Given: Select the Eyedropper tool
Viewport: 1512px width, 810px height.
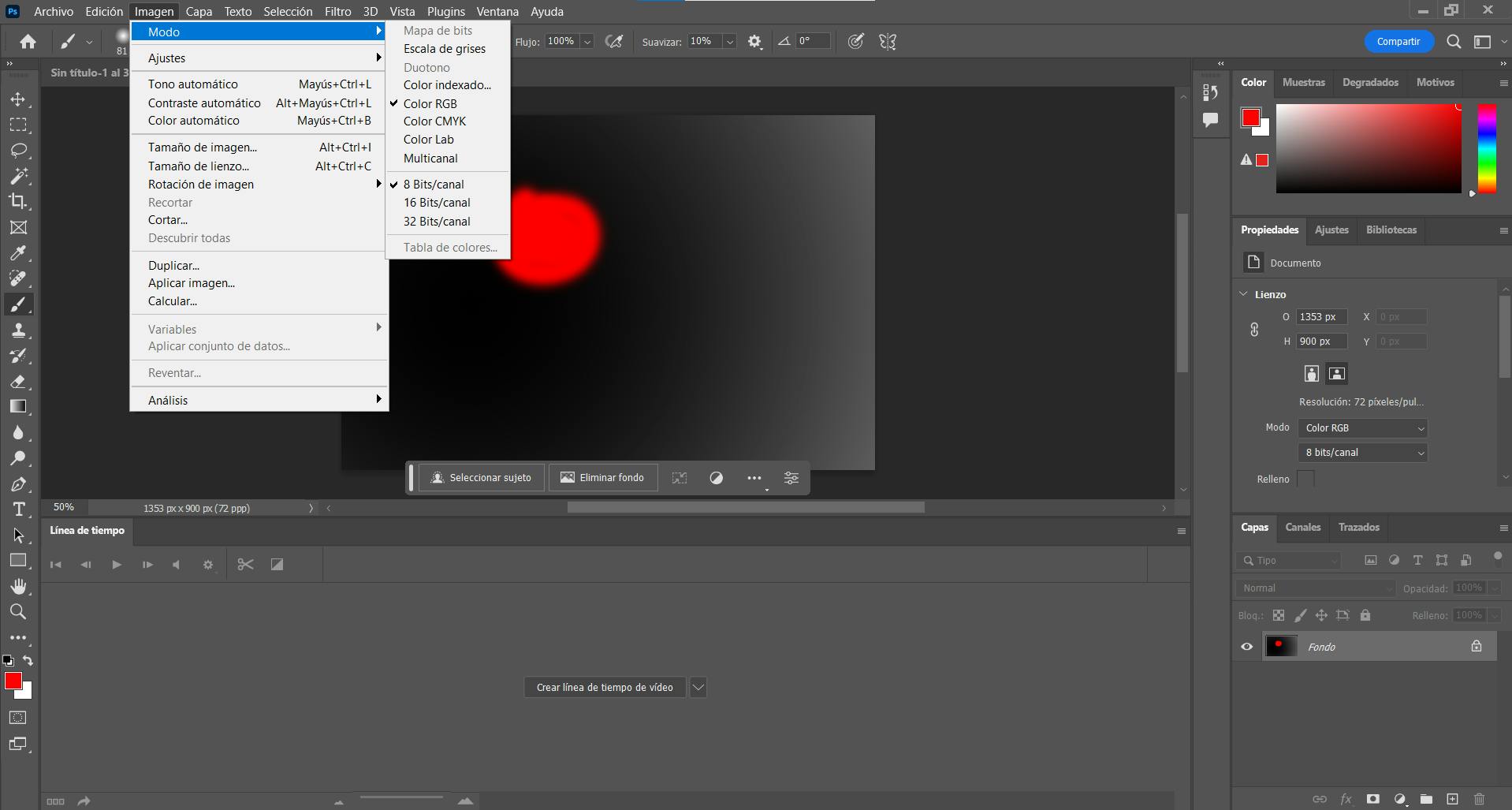Looking at the screenshot, I should tap(18, 252).
